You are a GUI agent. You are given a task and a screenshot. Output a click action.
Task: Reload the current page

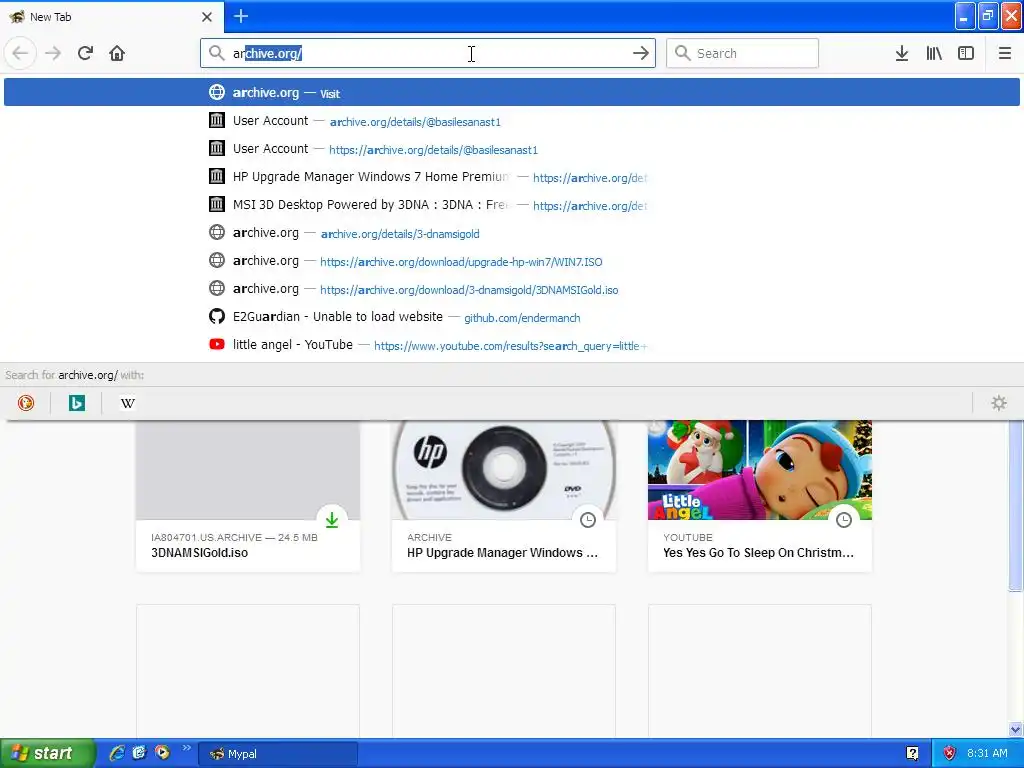point(85,53)
